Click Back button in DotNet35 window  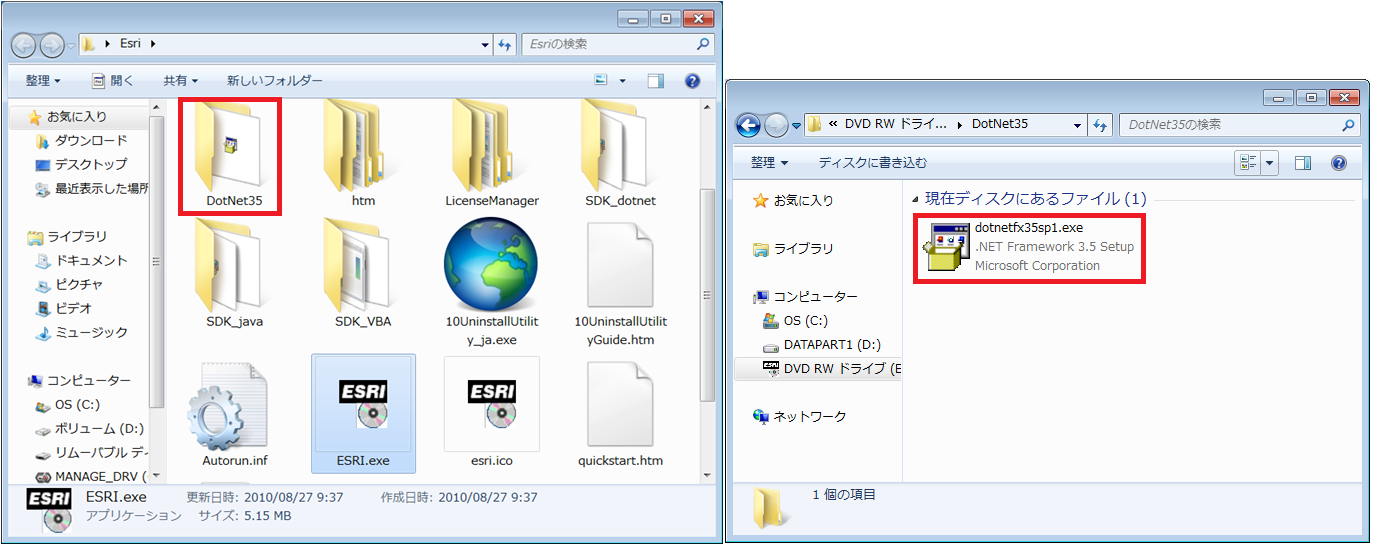click(748, 125)
